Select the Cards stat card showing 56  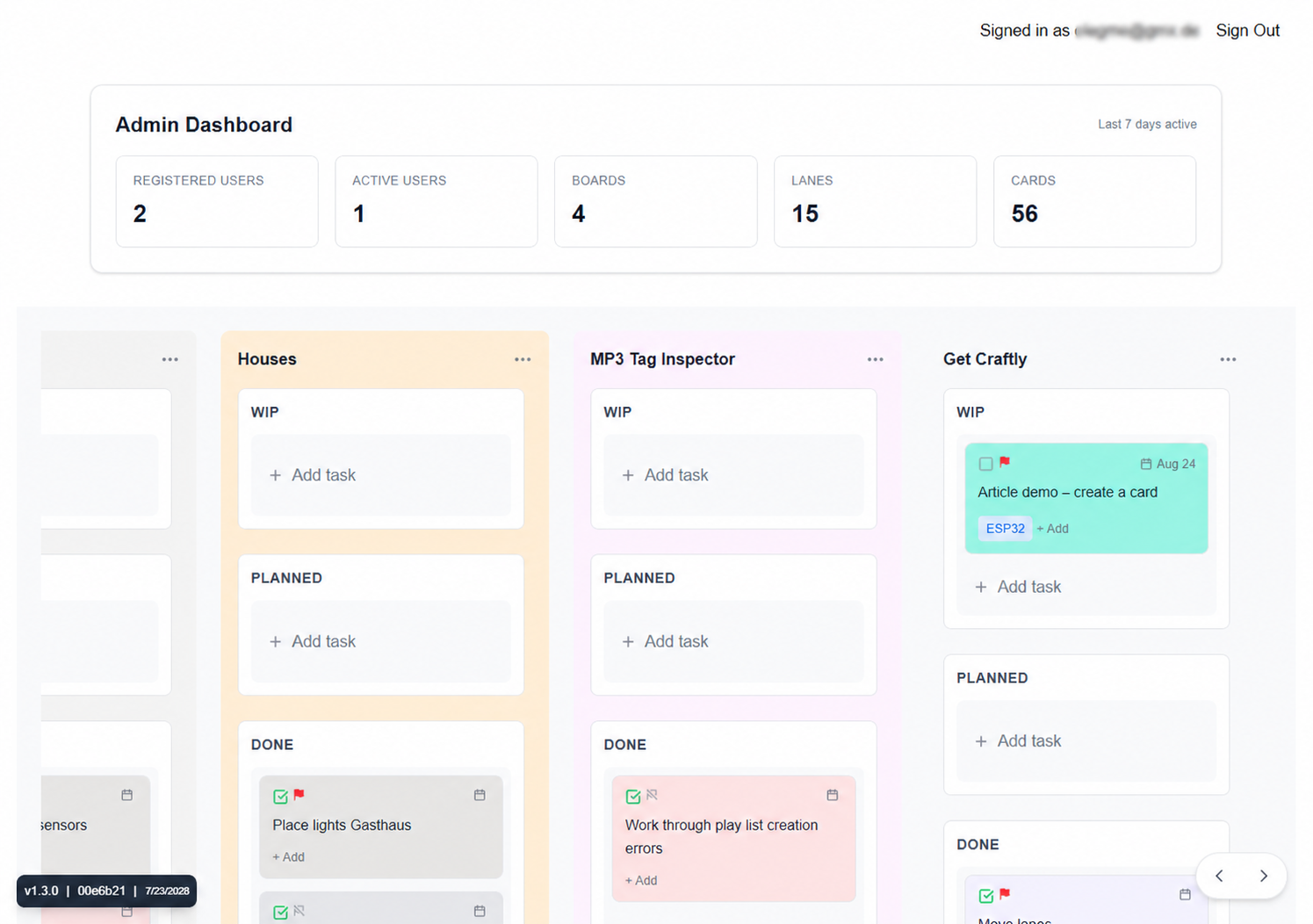[x=1095, y=201]
